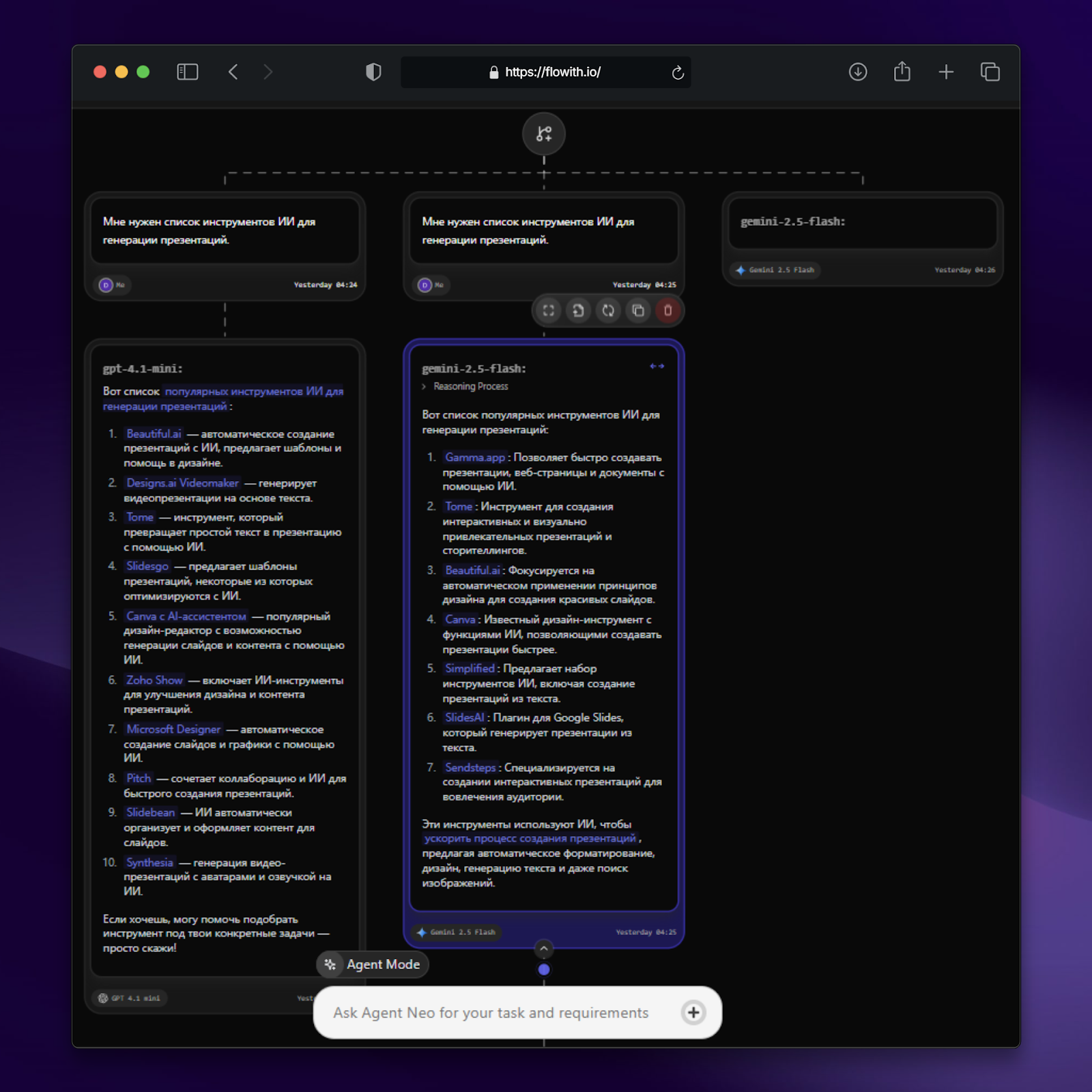Open the Slidesgo link
This screenshot has width=1092, height=1092.
[x=147, y=566]
